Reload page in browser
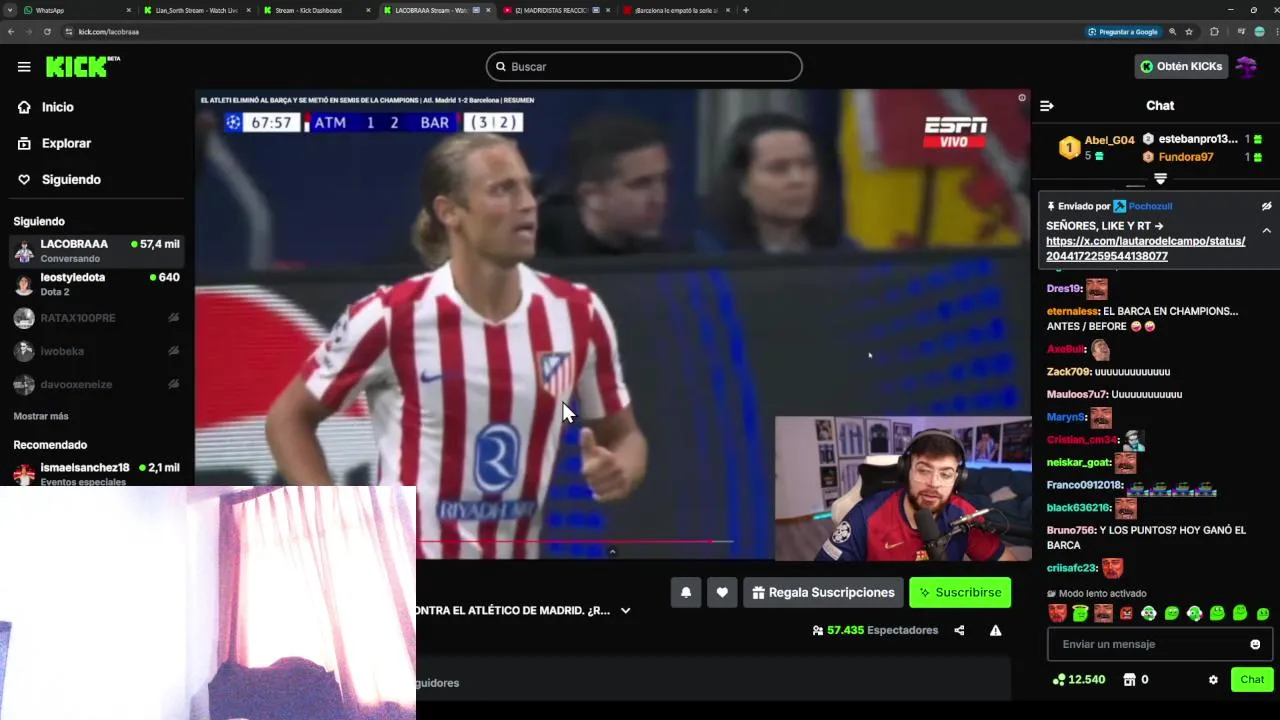1280x720 pixels. pos(47,32)
